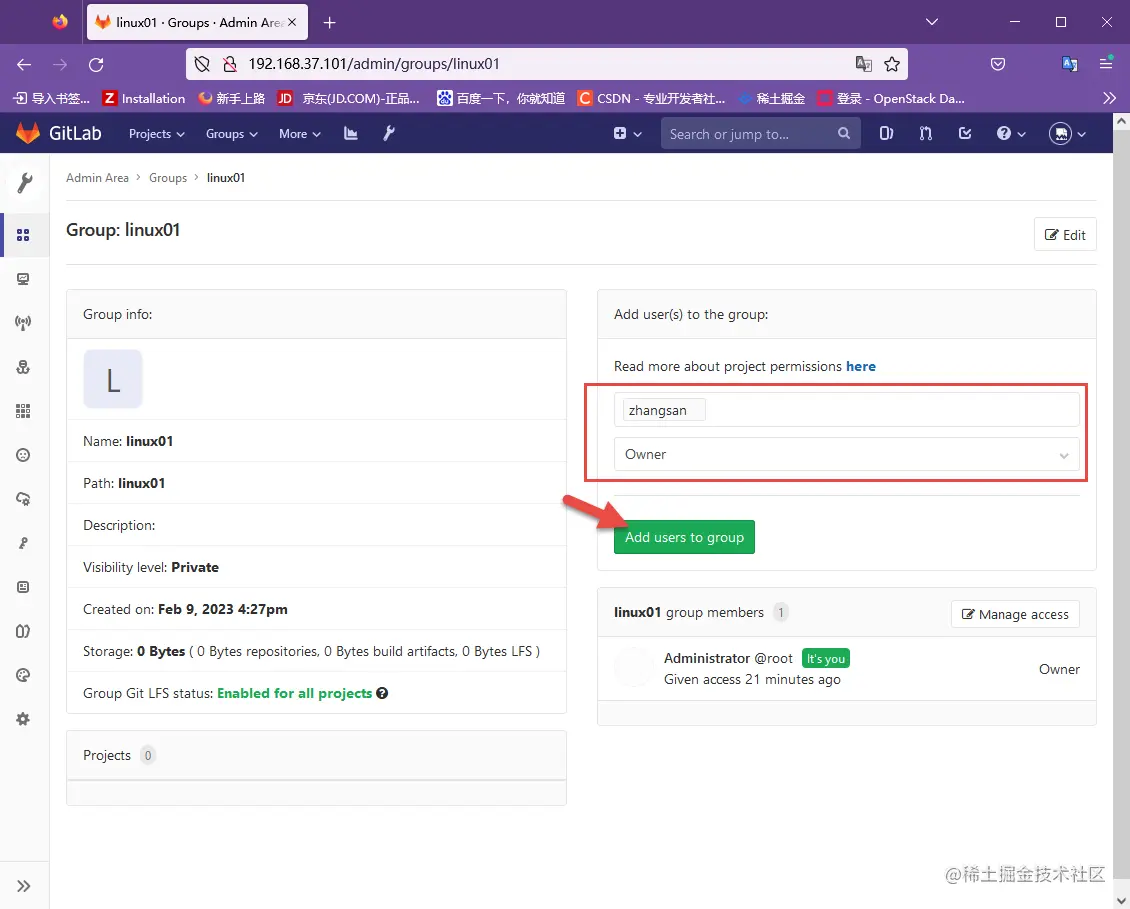Viewport: 1130px width, 909px height.
Task: Close the linux01 Groups tab
Action: pyautogui.click(x=292, y=22)
